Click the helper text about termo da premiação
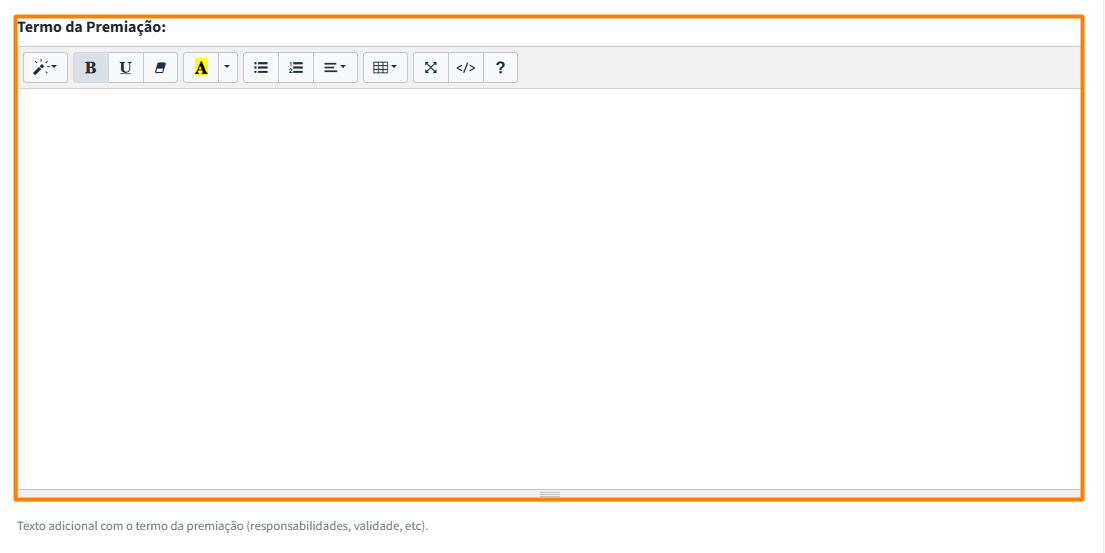Viewport: 1105px width, 553px height. [x=223, y=526]
